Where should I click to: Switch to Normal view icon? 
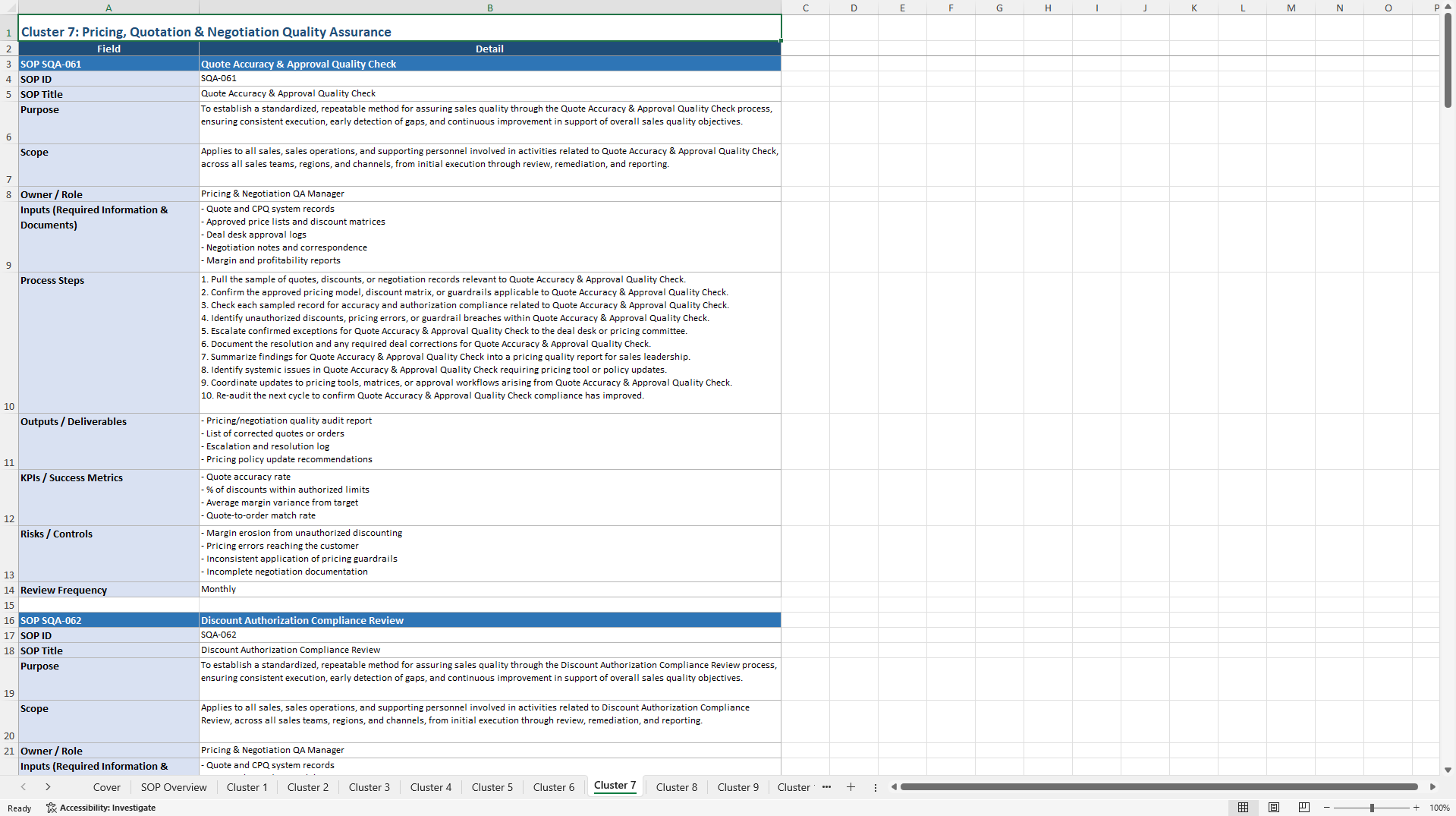(1243, 808)
